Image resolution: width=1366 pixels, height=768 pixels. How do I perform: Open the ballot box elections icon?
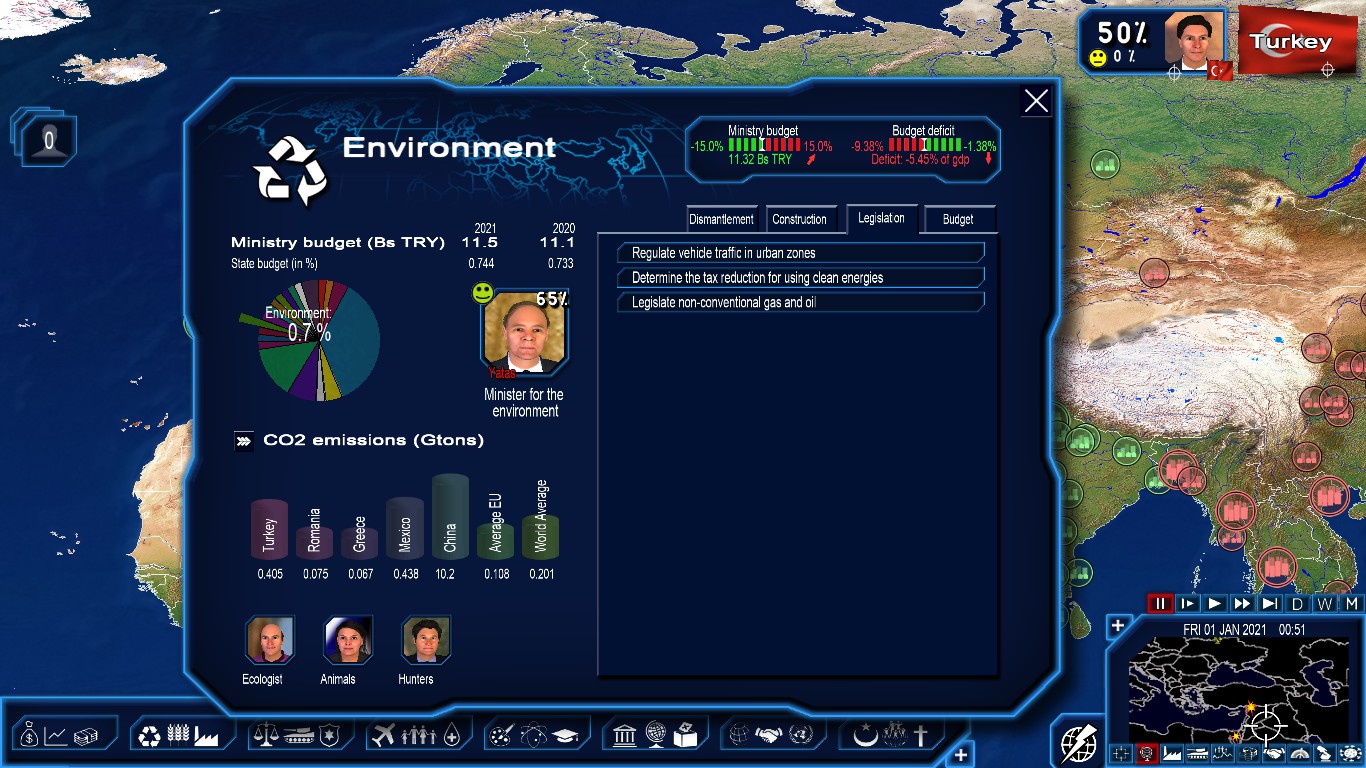(685, 736)
